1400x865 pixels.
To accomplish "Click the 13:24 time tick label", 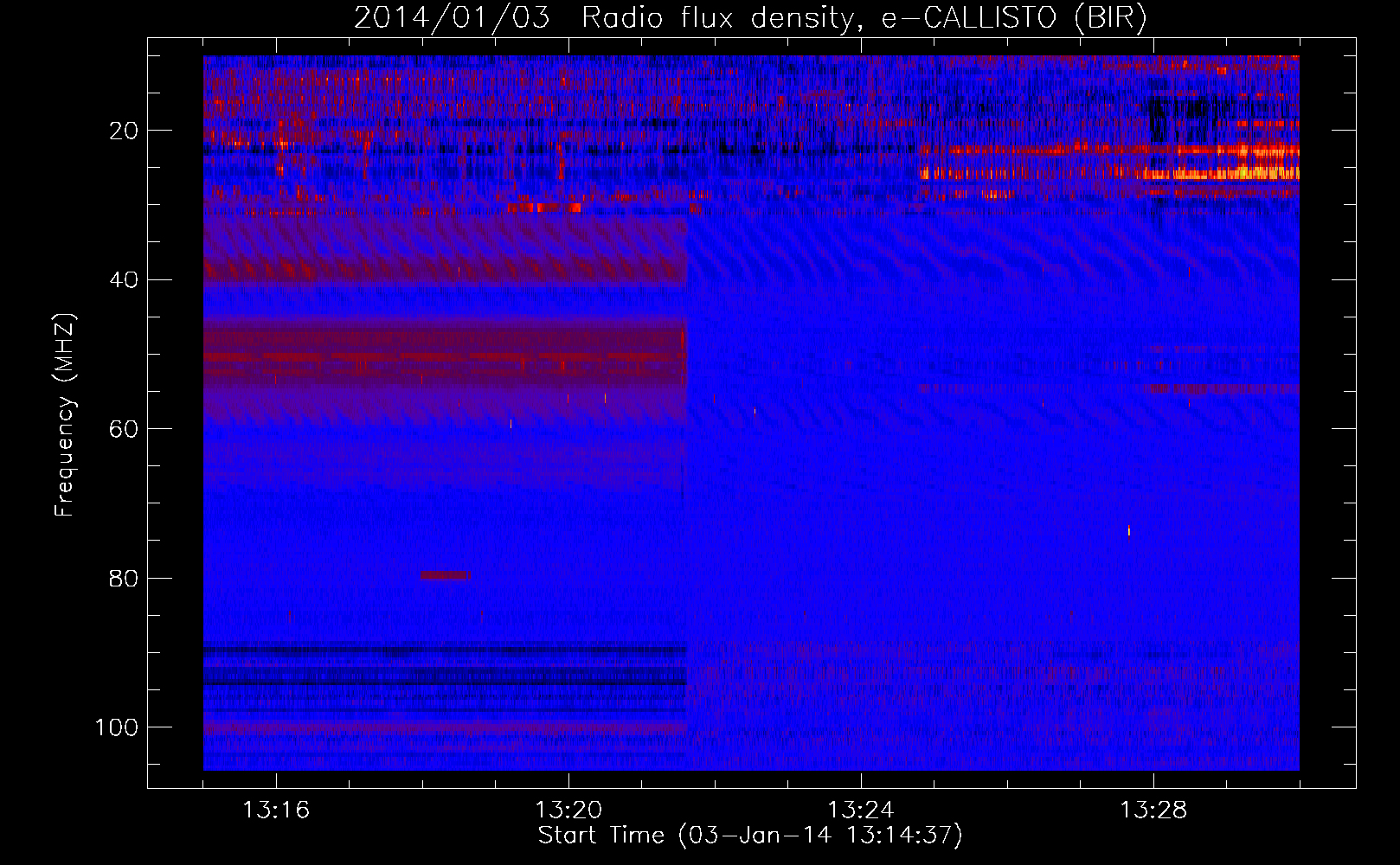I will point(861,811).
